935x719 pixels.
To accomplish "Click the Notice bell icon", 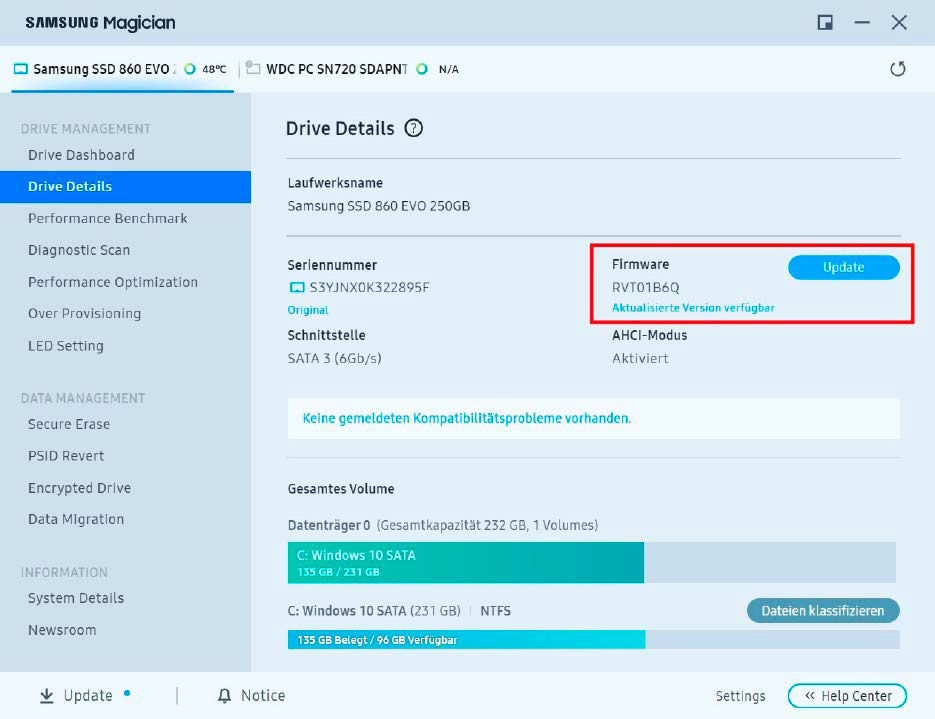I will [222, 695].
